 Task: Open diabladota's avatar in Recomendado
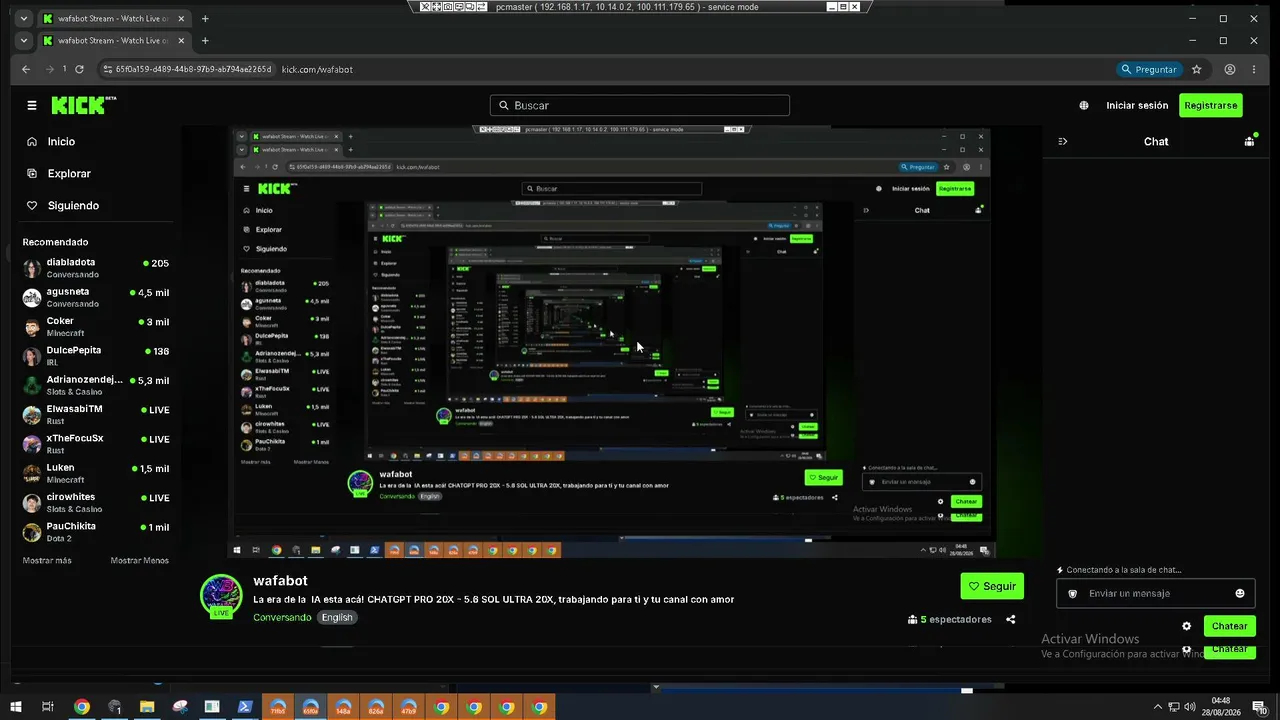[32, 268]
